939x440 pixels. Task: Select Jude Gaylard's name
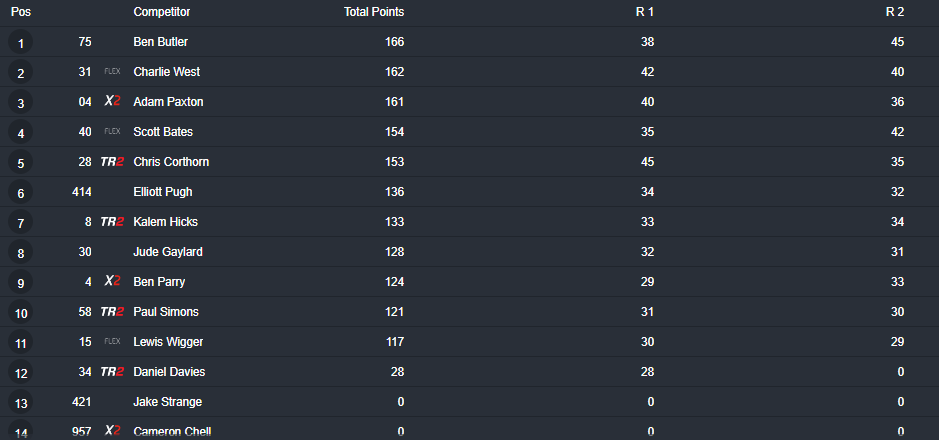(x=168, y=251)
